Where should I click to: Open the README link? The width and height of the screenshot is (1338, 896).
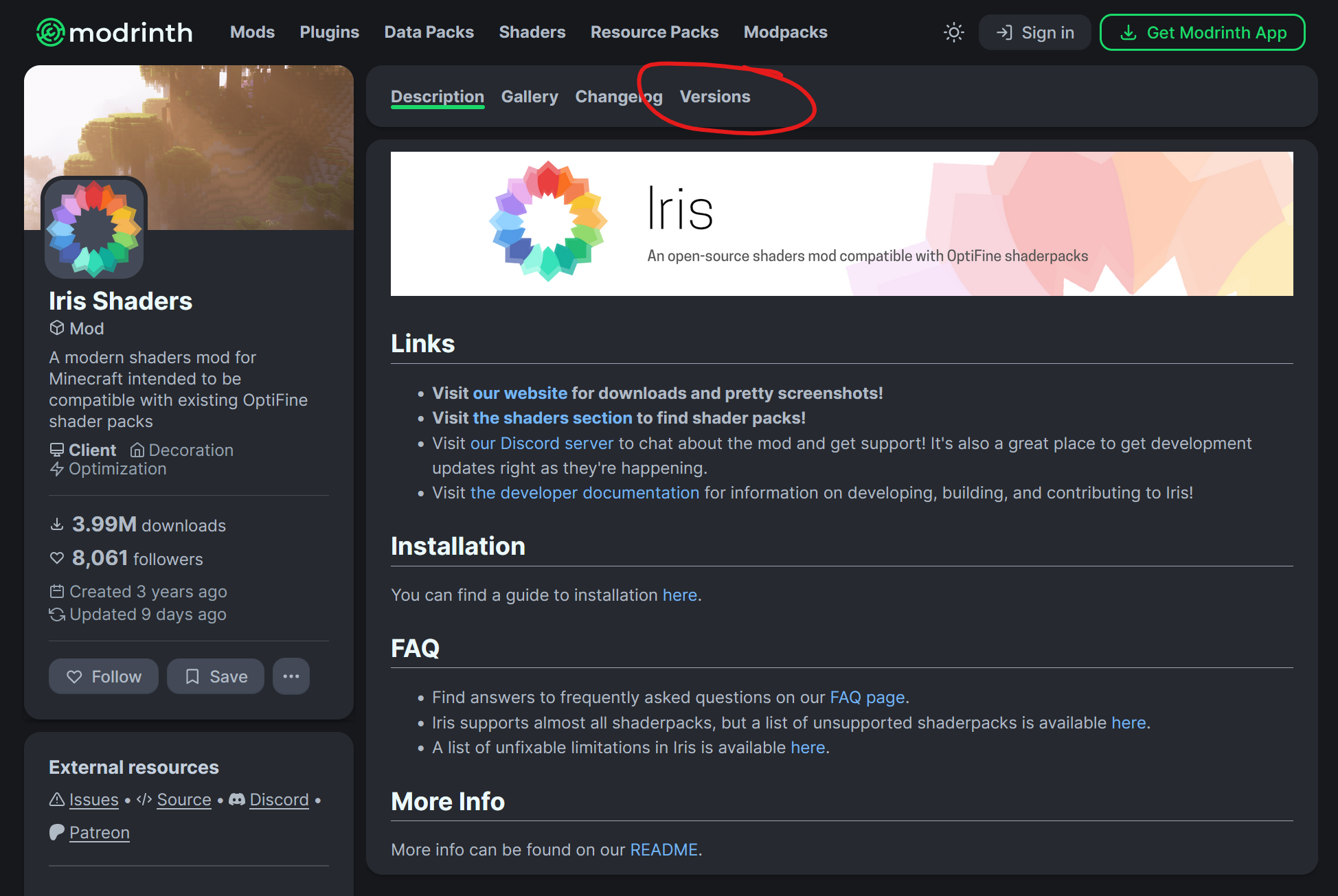(664, 850)
